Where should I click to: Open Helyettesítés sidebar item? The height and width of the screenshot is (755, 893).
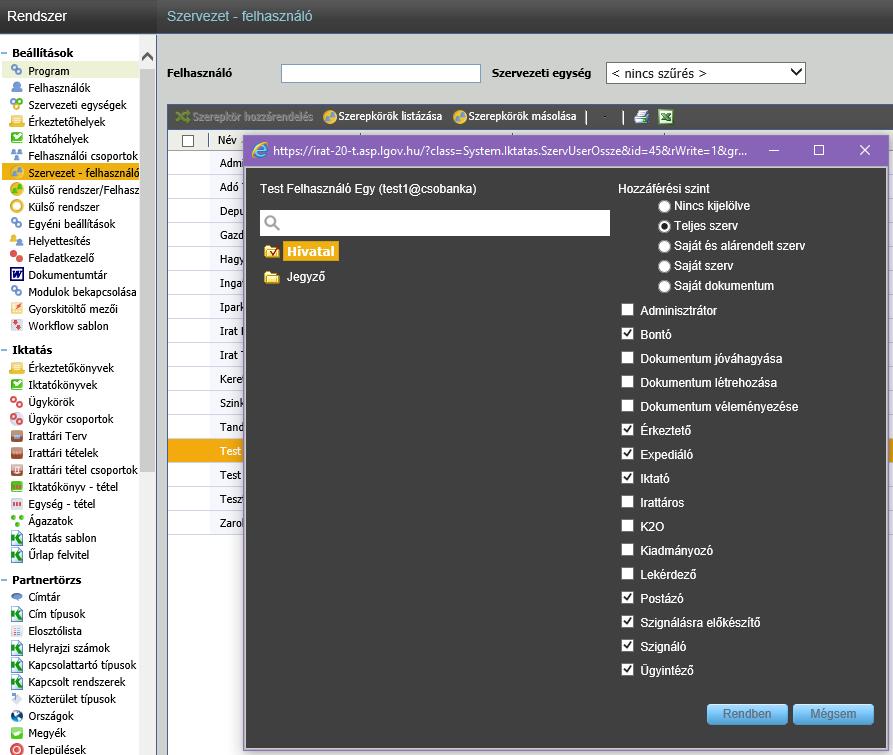coord(59,241)
